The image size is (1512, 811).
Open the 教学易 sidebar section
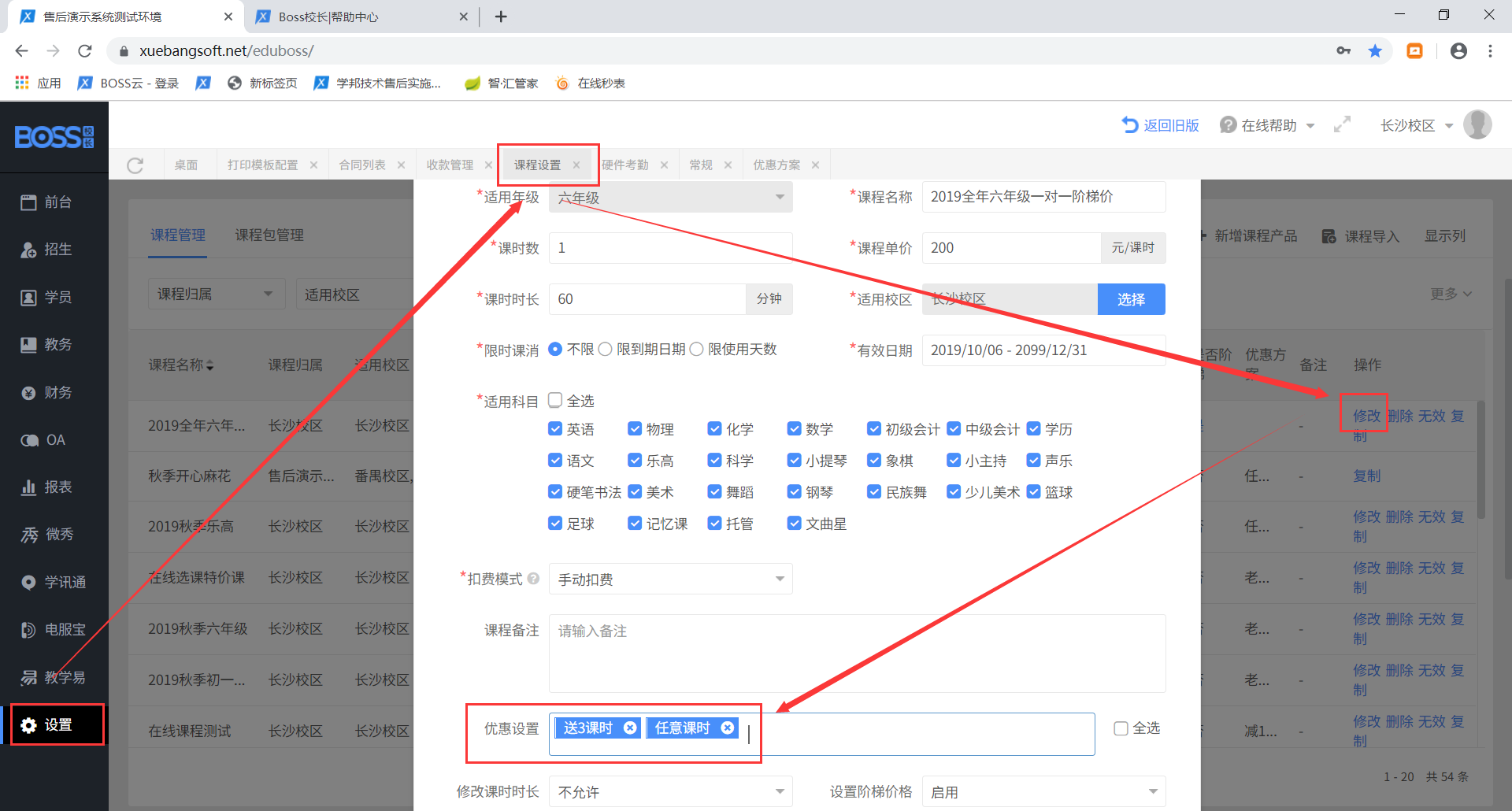(x=54, y=677)
